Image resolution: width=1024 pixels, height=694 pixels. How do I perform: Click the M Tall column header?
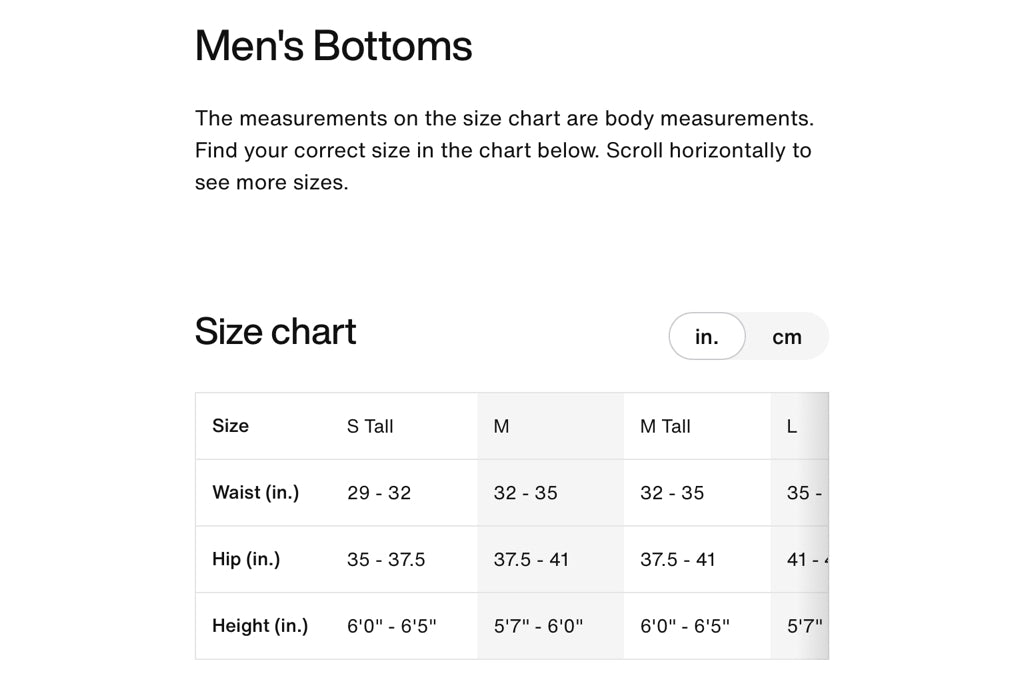(665, 426)
